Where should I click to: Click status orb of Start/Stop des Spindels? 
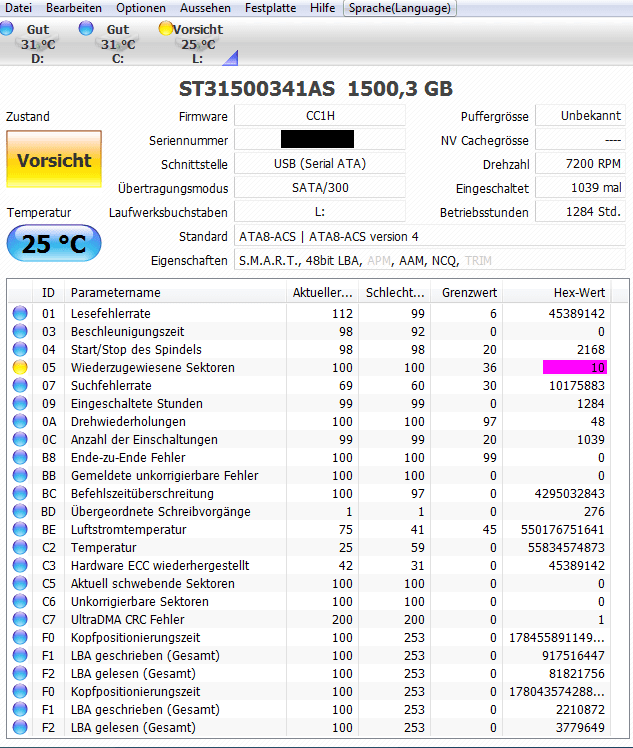pos(20,349)
